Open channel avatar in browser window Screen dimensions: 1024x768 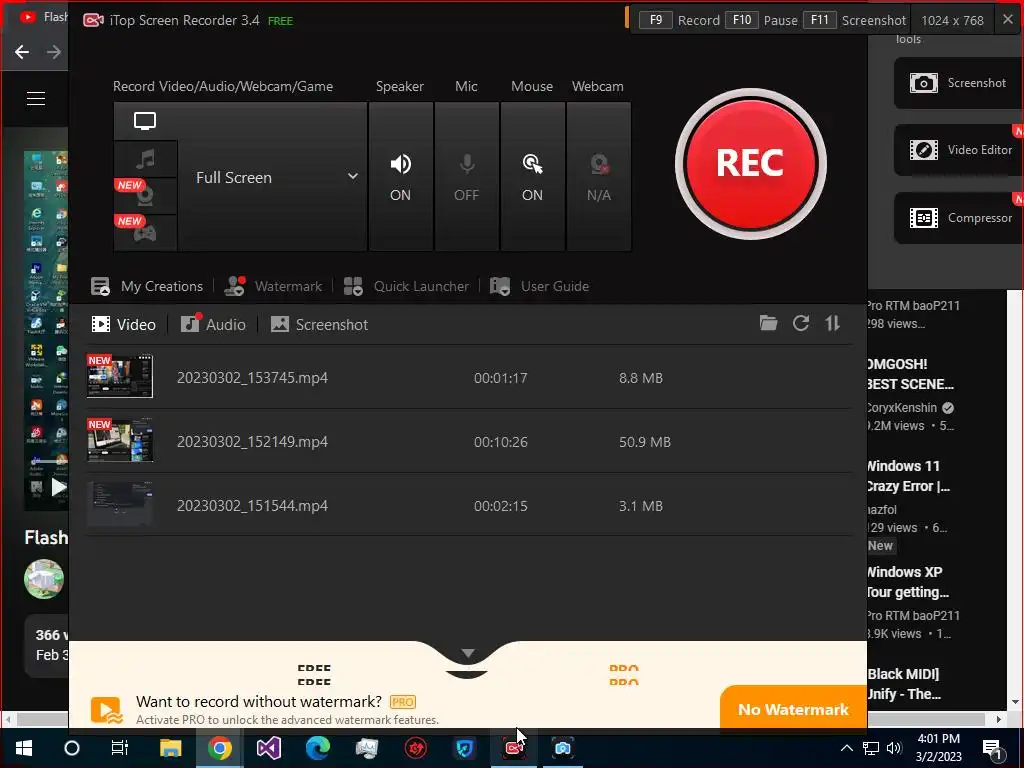tap(44, 579)
